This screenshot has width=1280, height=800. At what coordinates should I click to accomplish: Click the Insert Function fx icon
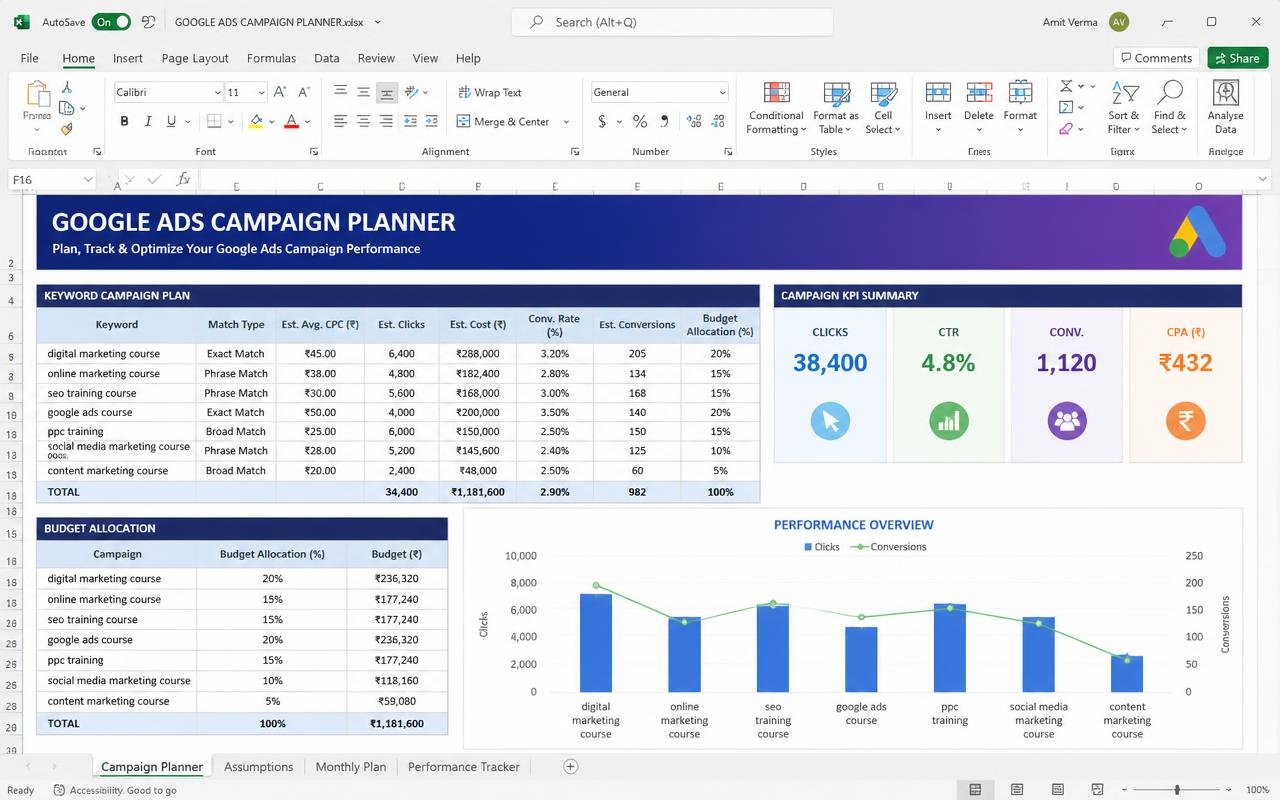183,179
